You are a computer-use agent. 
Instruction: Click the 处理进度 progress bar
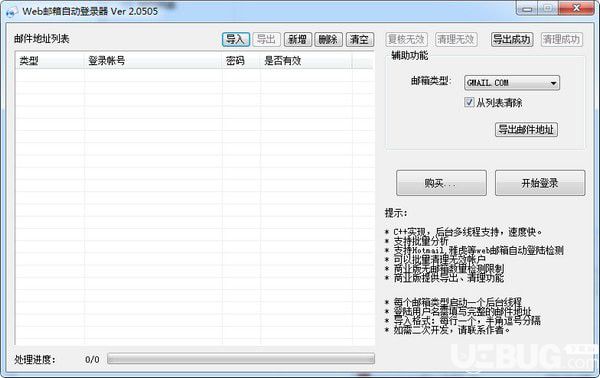241,358
